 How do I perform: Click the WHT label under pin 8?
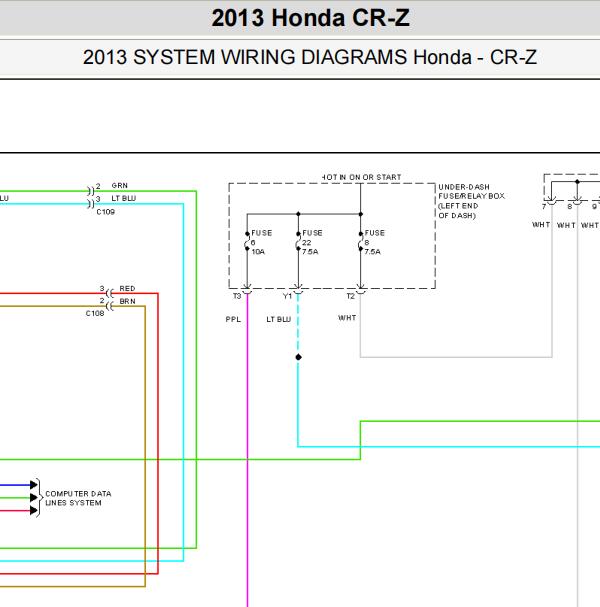click(x=566, y=225)
